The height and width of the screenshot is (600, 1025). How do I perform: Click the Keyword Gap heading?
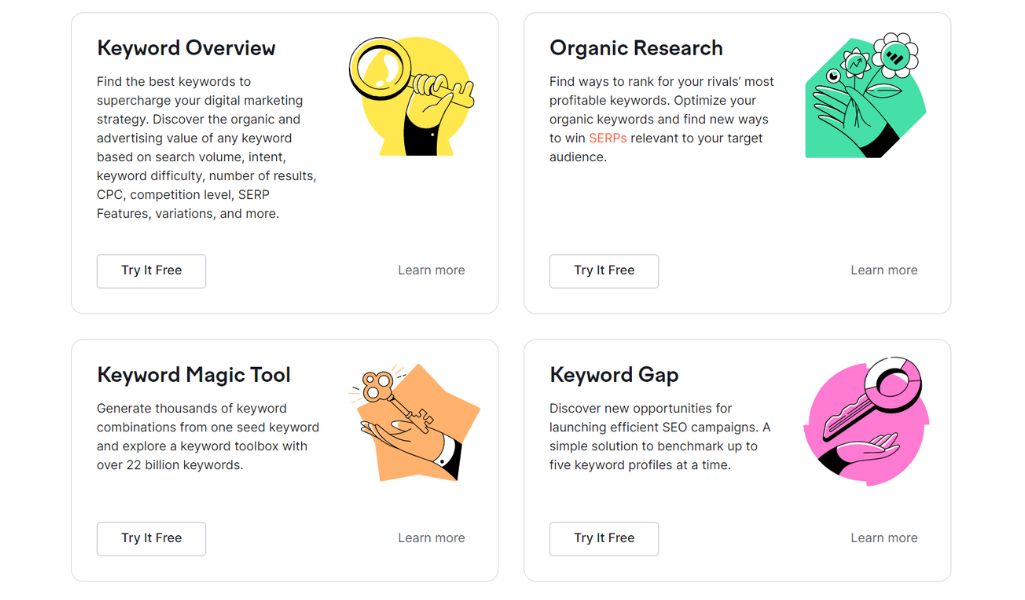614,375
